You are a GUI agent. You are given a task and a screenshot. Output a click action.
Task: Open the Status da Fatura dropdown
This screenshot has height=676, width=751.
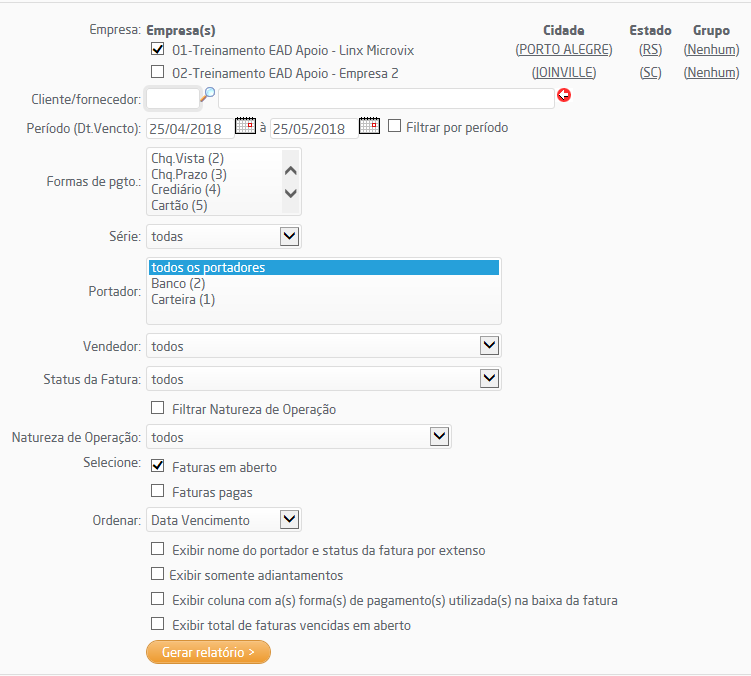(x=489, y=378)
